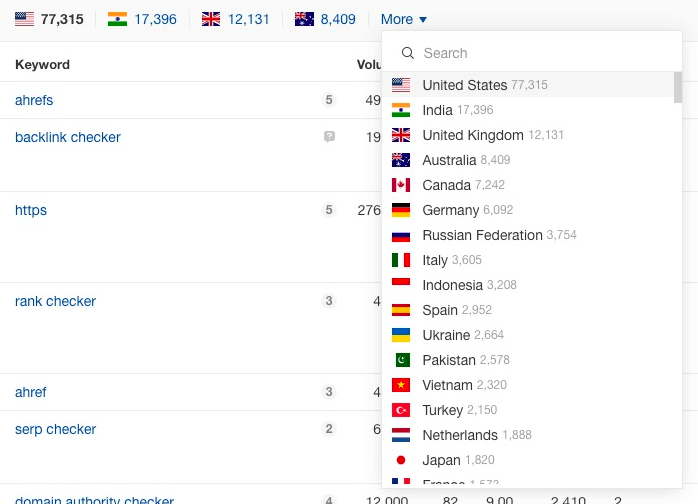Image resolution: width=698 pixels, height=504 pixels.
Task: Open the backlink checker keyword link
Action: click(x=68, y=137)
